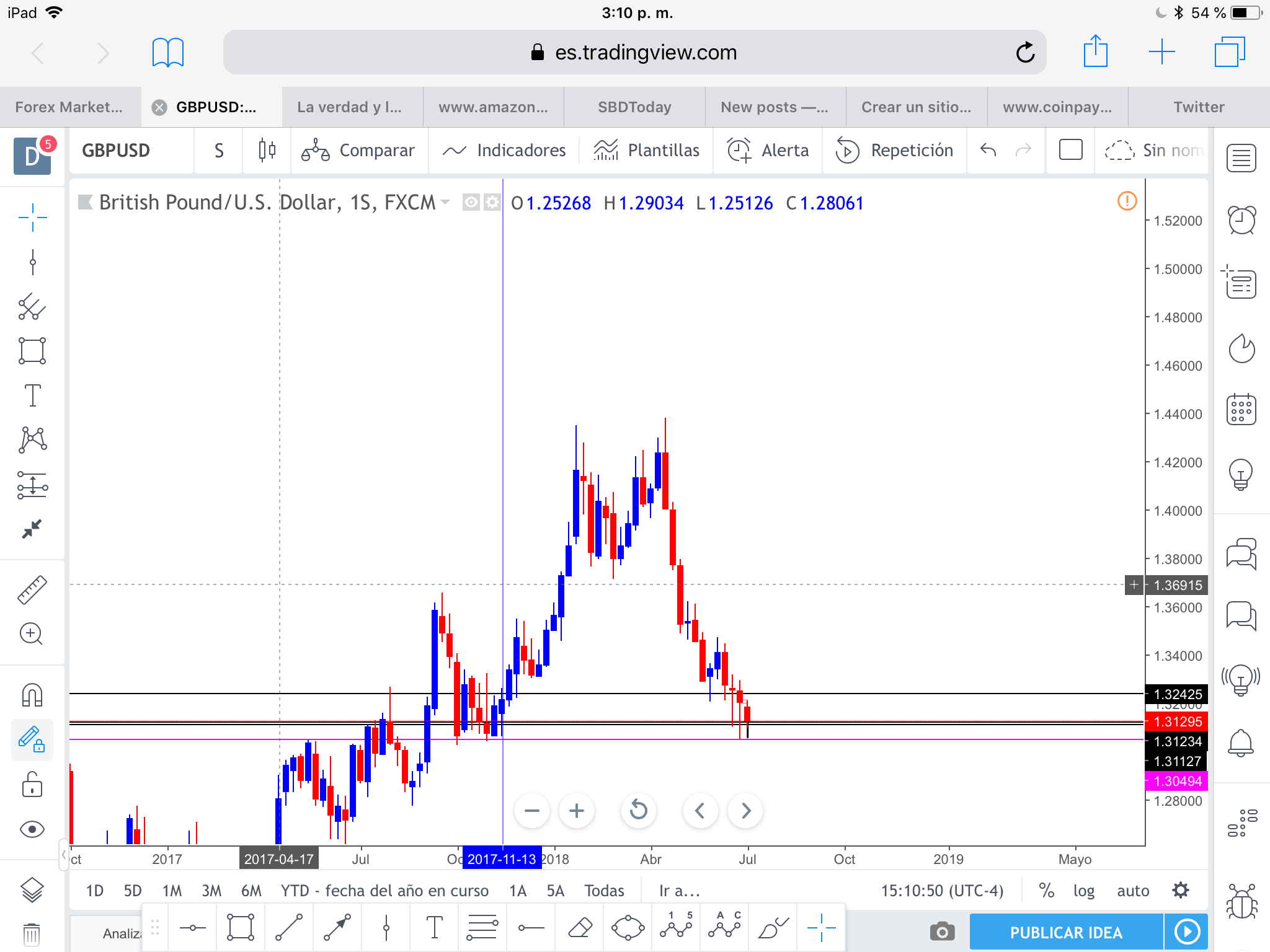The height and width of the screenshot is (952, 1270).
Task: Open the economic calendar panel icon
Action: click(1241, 410)
